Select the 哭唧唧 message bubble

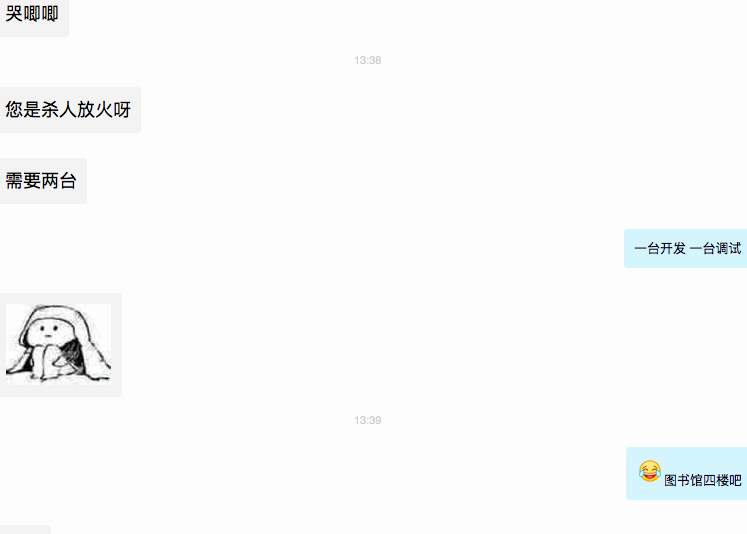(x=34, y=16)
